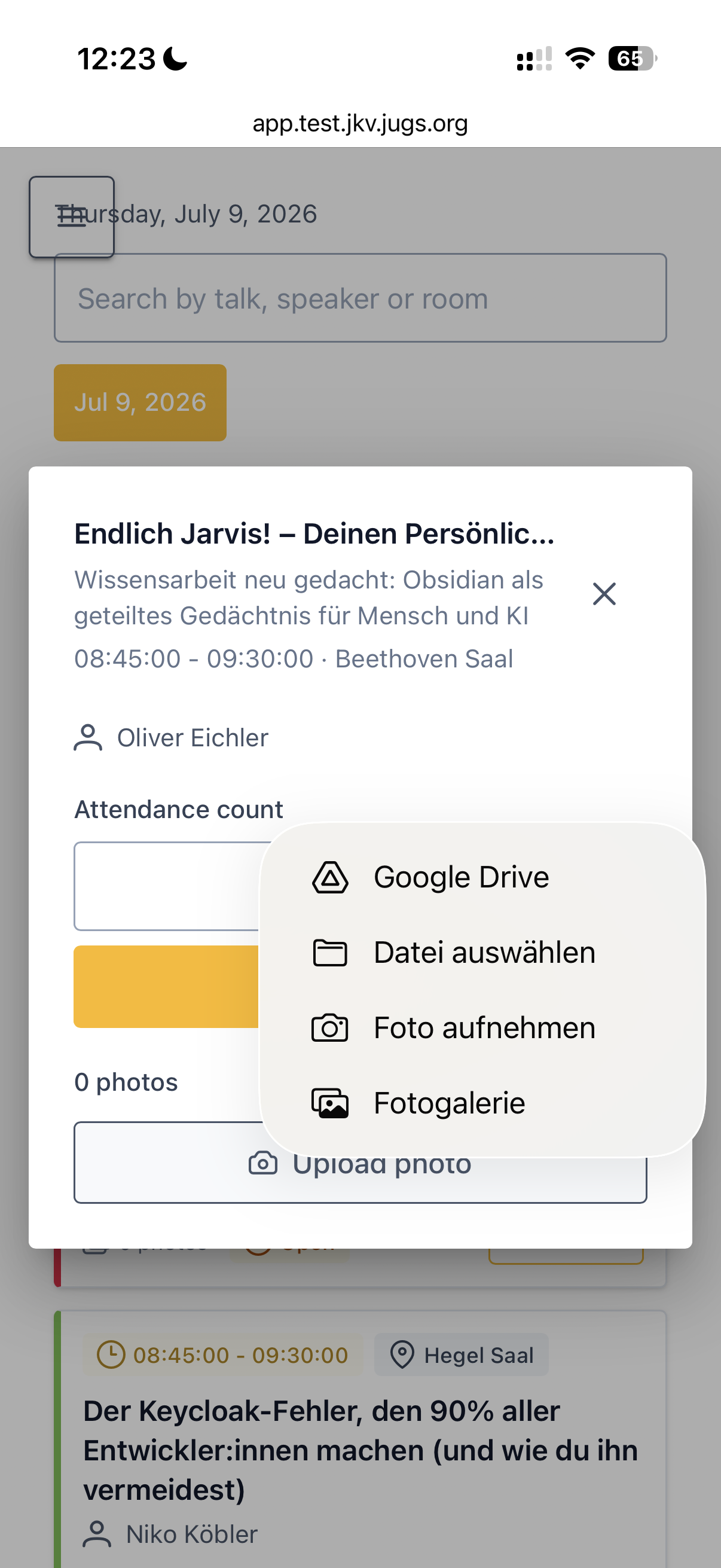Viewport: 721px width, 1568px height.
Task: Click the Upload photo button
Action: point(360,1163)
